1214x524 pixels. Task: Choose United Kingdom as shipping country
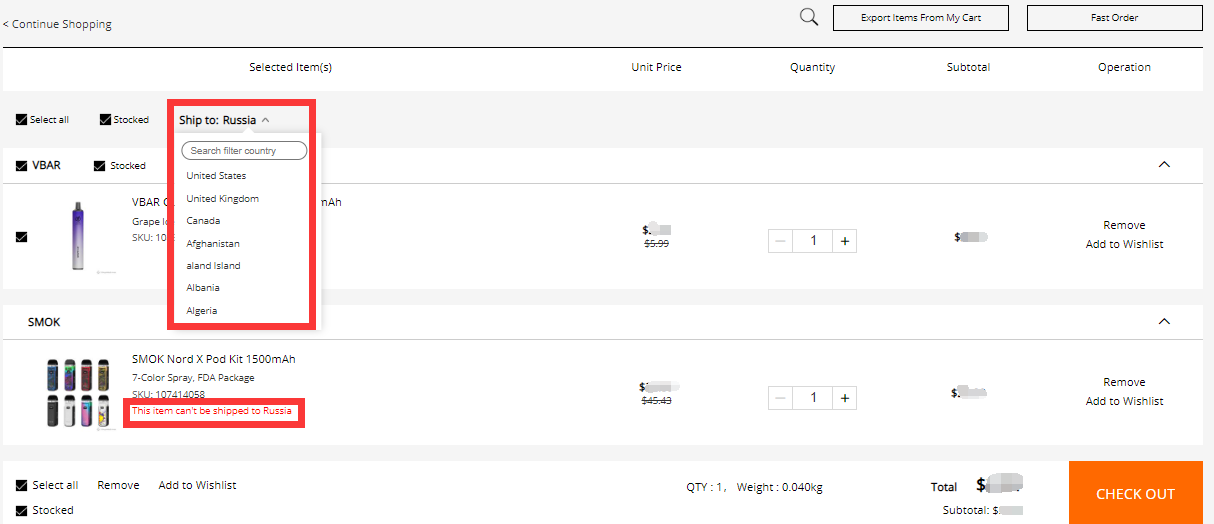coord(222,199)
